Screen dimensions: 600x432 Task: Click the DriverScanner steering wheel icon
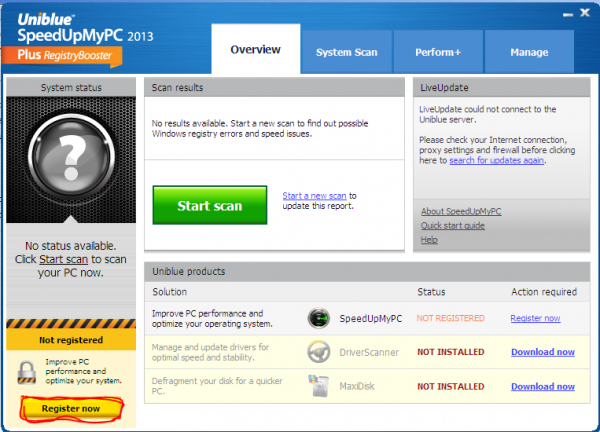click(319, 352)
